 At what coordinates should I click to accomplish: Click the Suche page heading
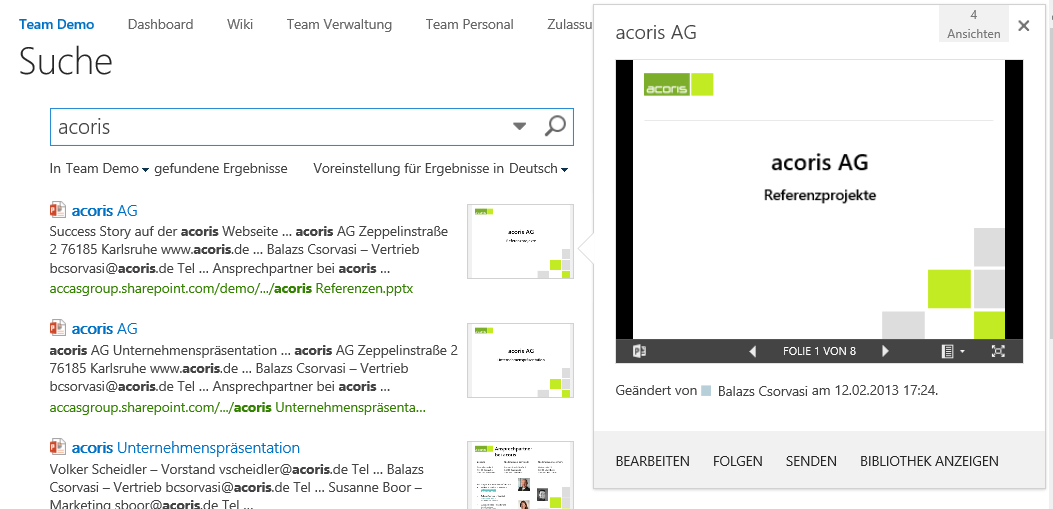[66, 62]
